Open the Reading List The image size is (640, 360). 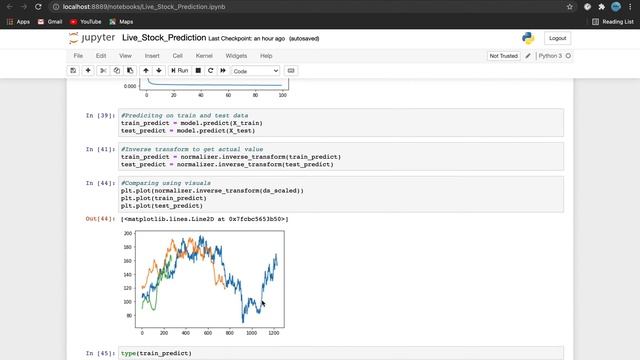613,22
